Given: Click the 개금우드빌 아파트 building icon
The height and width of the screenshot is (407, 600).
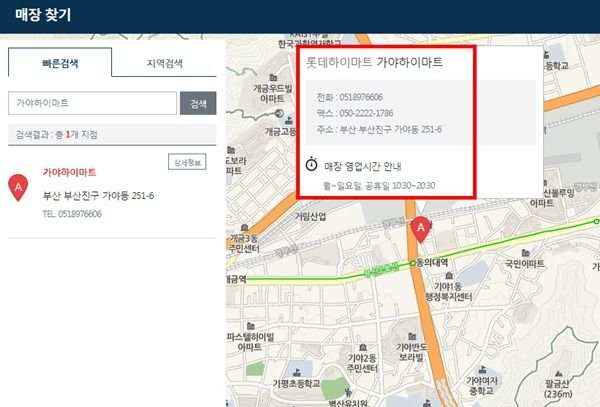Looking at the screenshot, I should pos(273,78).
